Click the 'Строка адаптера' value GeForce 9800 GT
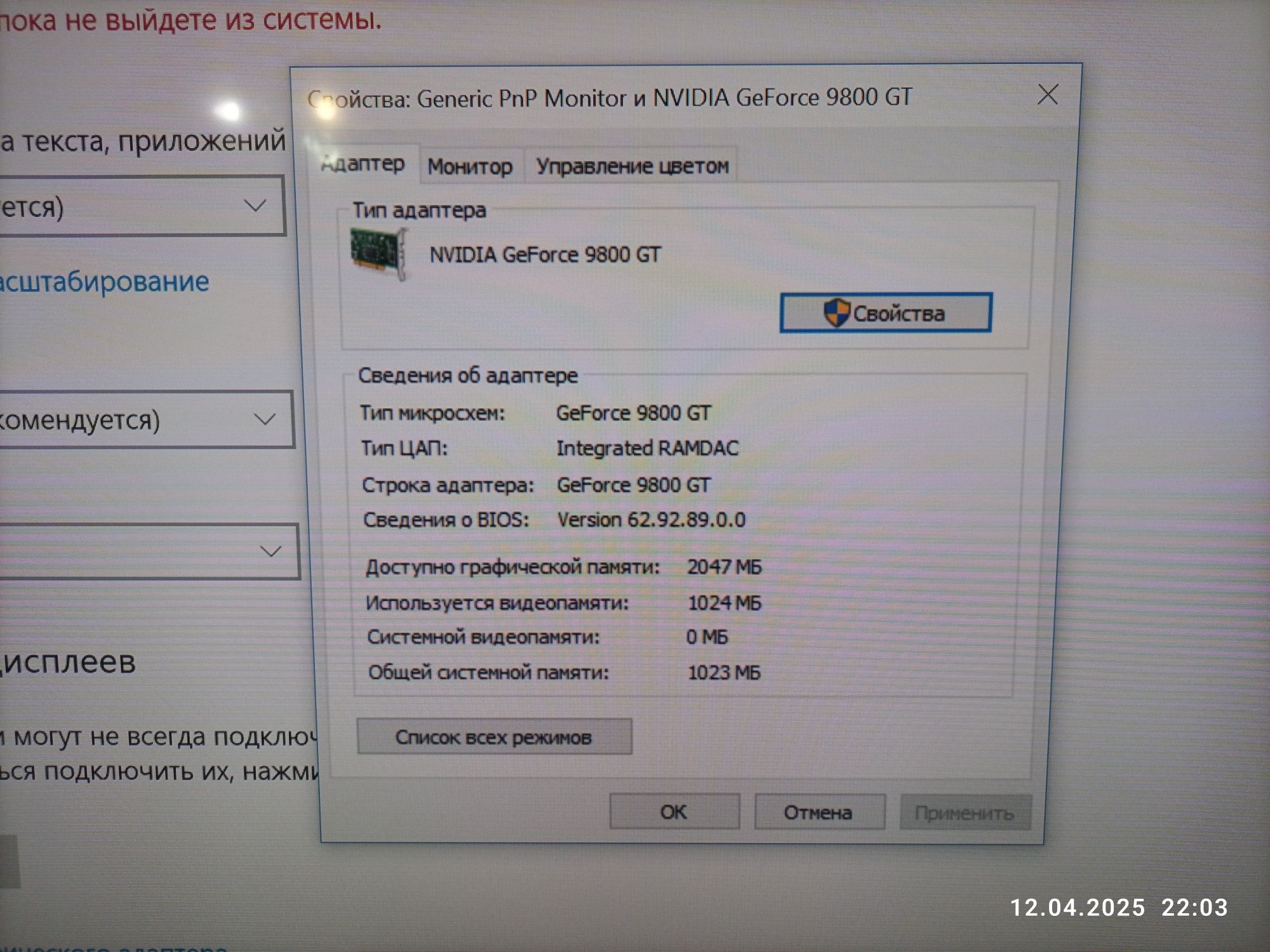 click(x=634, y=486)
